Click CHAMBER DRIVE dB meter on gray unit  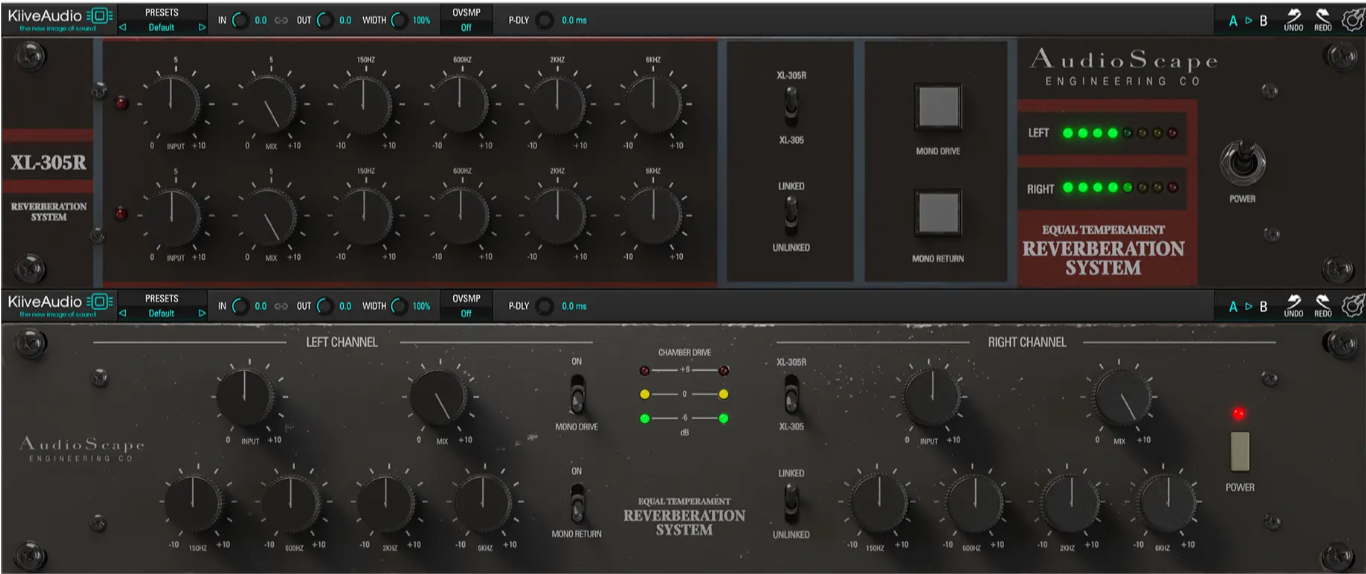click(684, 393)
